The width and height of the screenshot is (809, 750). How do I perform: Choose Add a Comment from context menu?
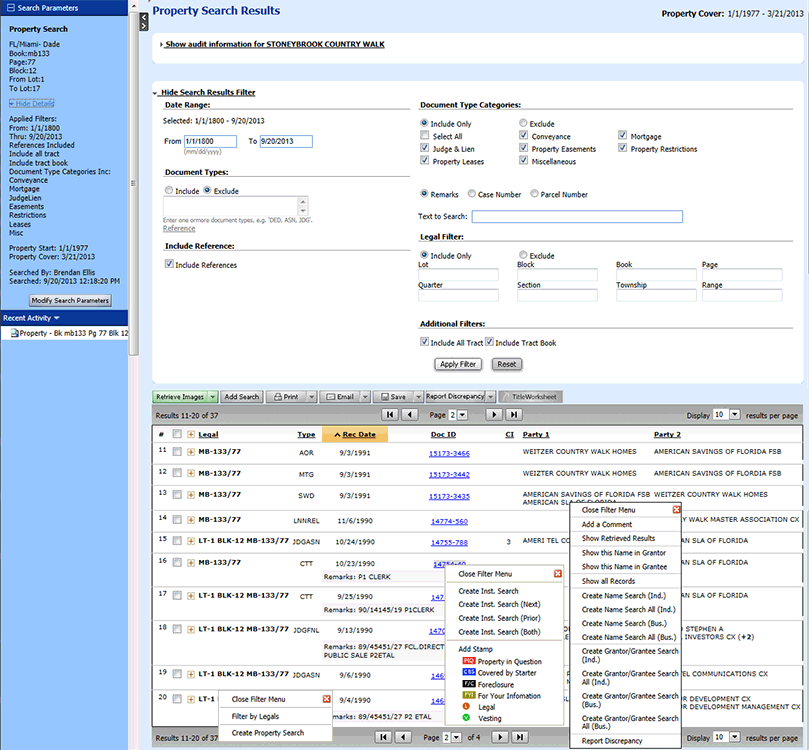tap(606, 524)
